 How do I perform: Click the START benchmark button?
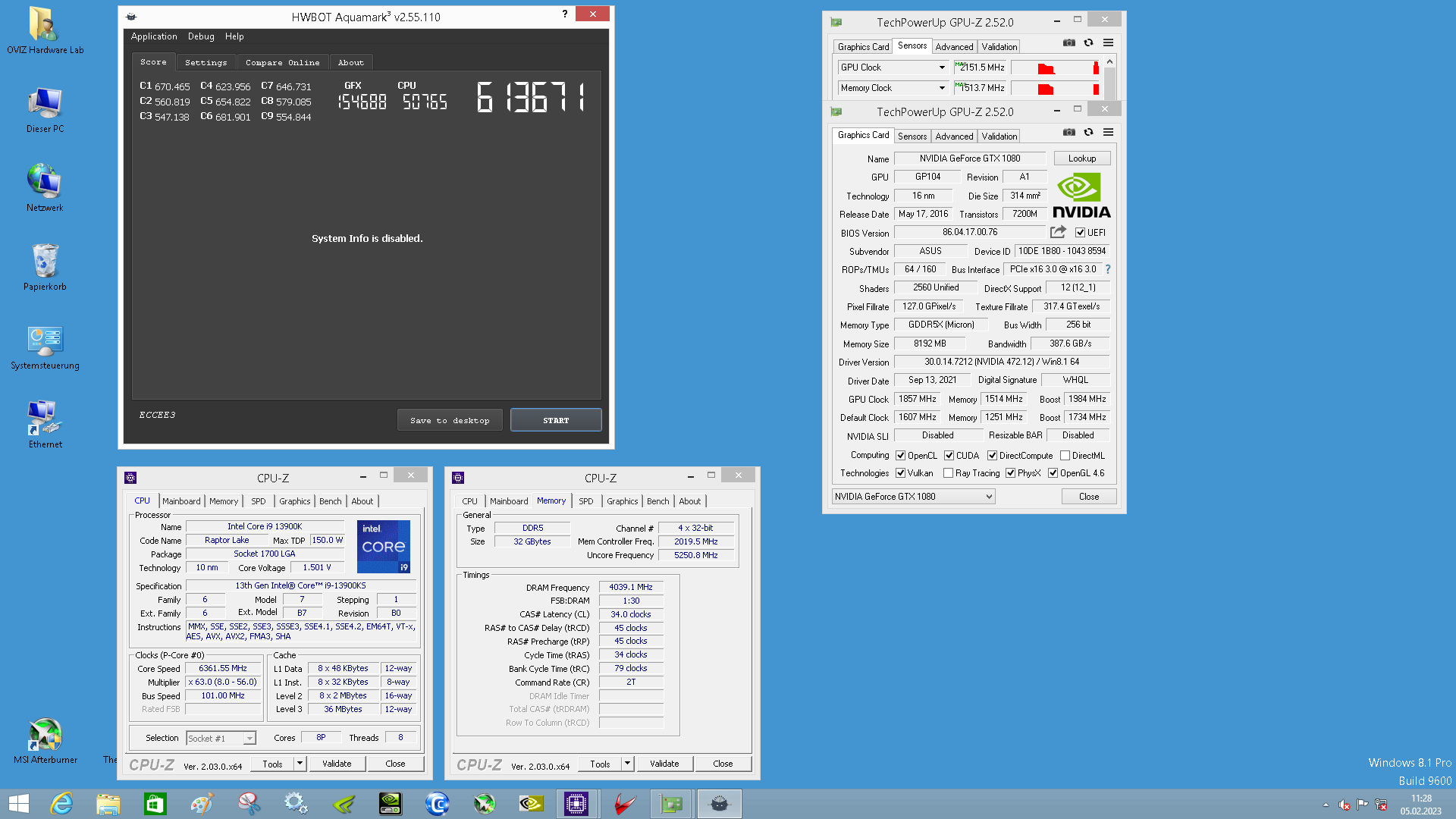pyautogui.click(x=556, y=420)
